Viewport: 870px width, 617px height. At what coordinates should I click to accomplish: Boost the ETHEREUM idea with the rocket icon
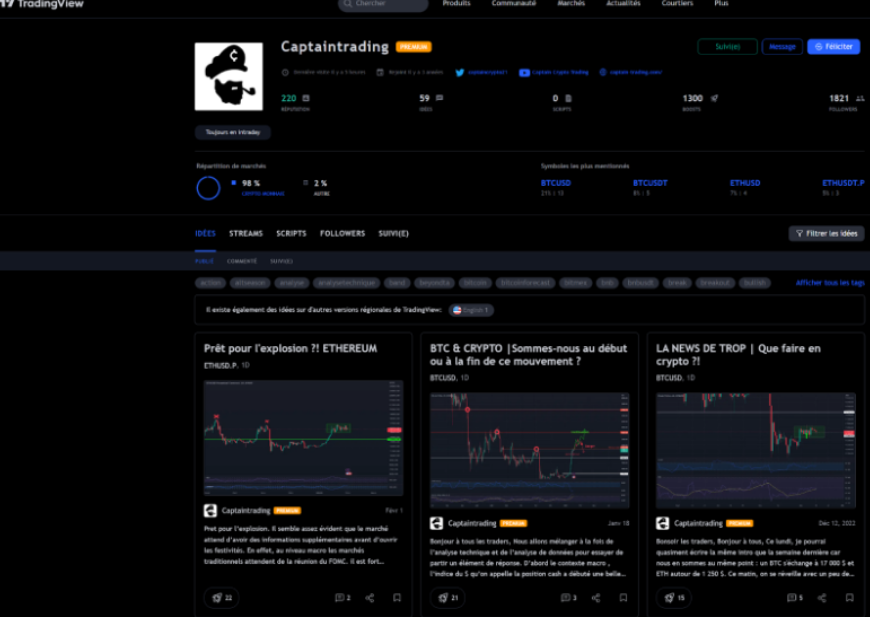(222, 598)
